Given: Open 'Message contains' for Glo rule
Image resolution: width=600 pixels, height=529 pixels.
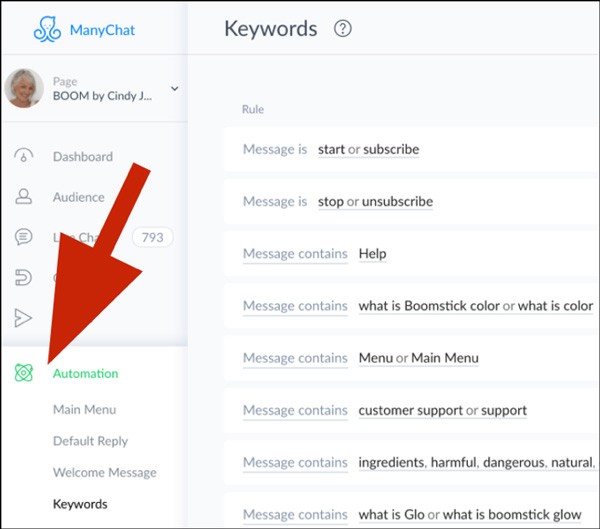Looking at the screenshot, I should 295,514.
